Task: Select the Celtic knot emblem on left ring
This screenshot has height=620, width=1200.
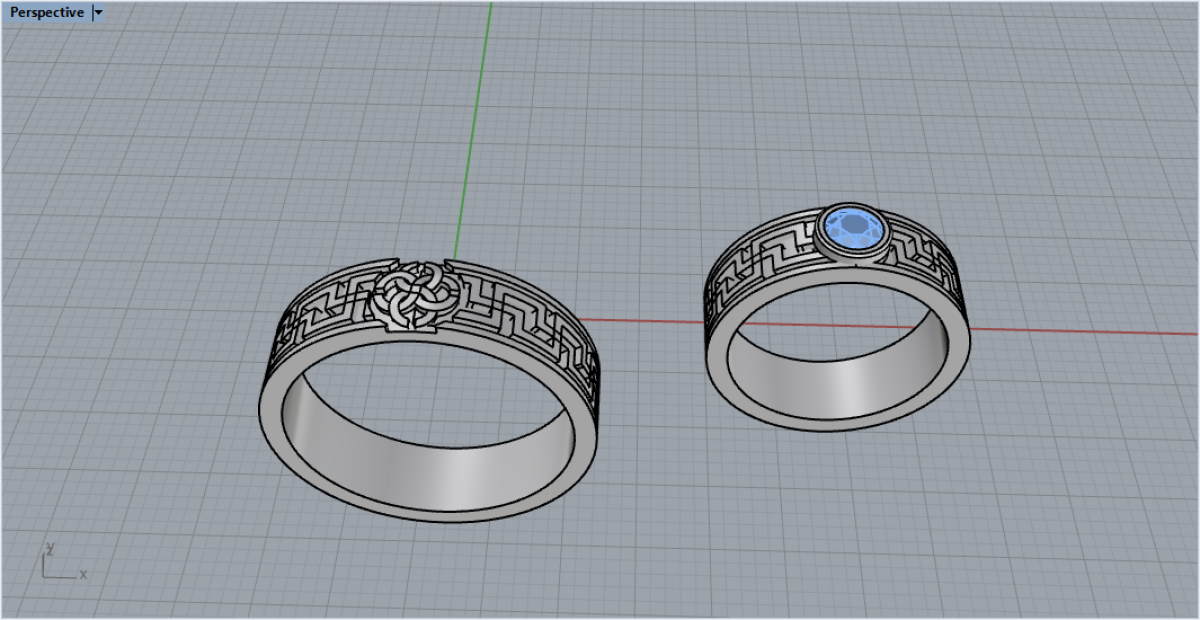Action: pos(414,295)
